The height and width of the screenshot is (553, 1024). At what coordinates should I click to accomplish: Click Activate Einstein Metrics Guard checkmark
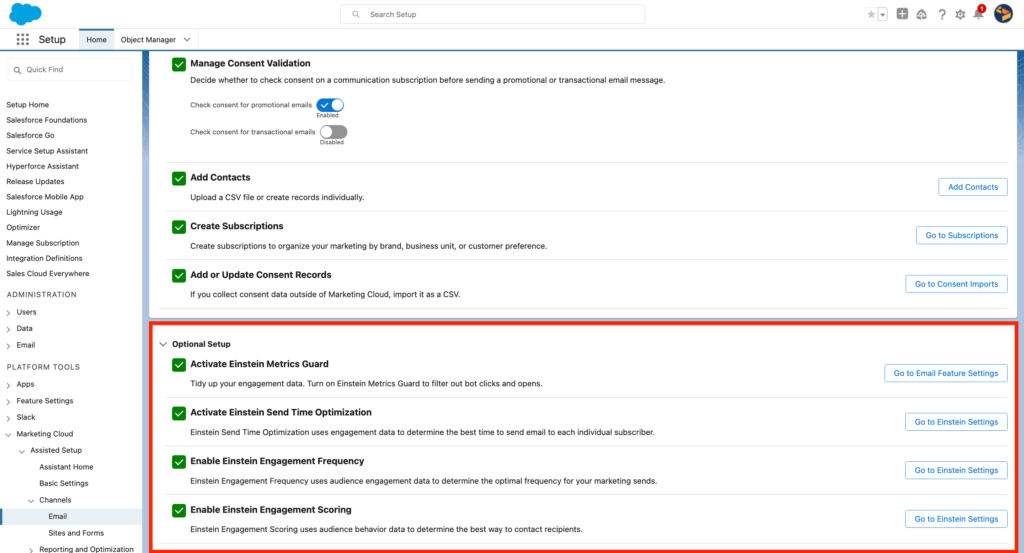(179, 365)
